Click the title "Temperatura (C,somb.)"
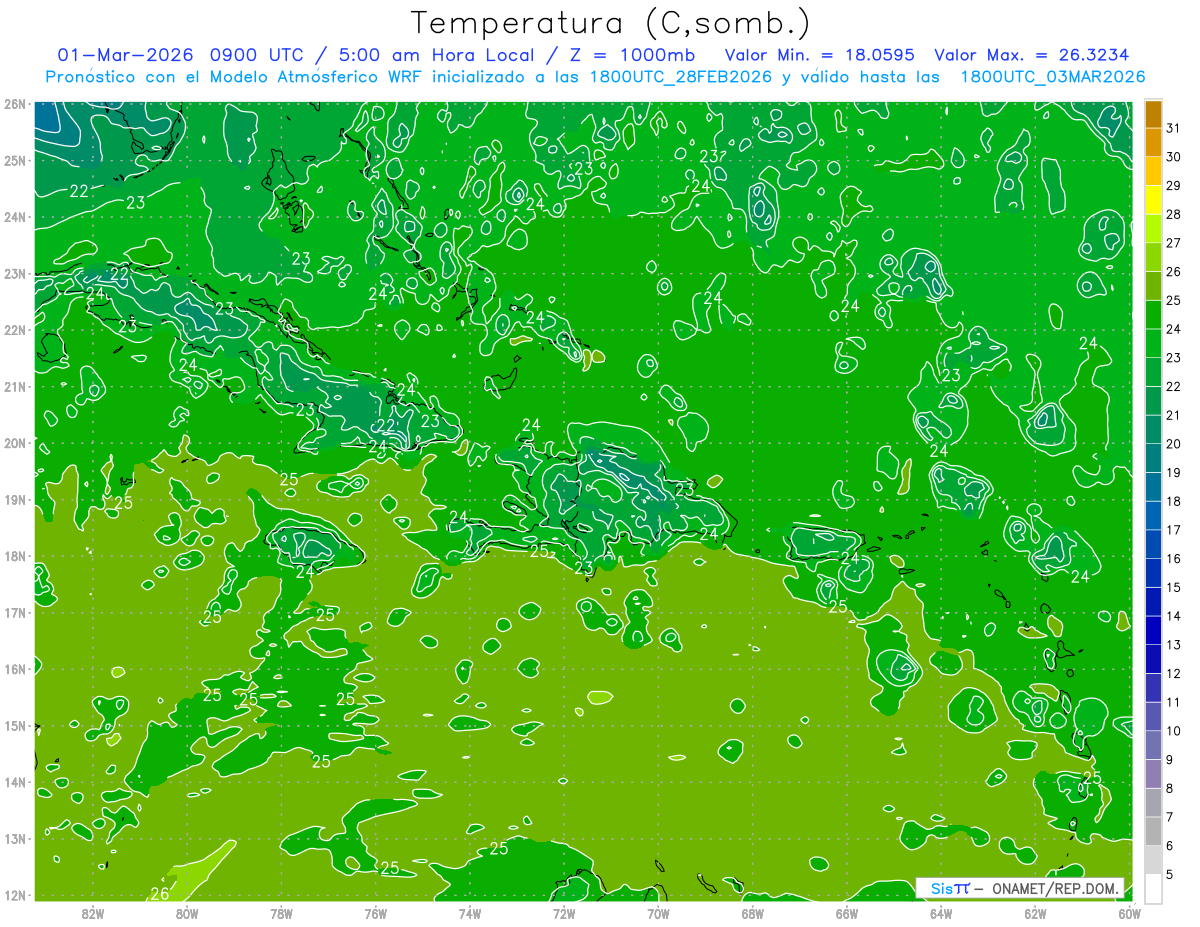 (610, 24)
